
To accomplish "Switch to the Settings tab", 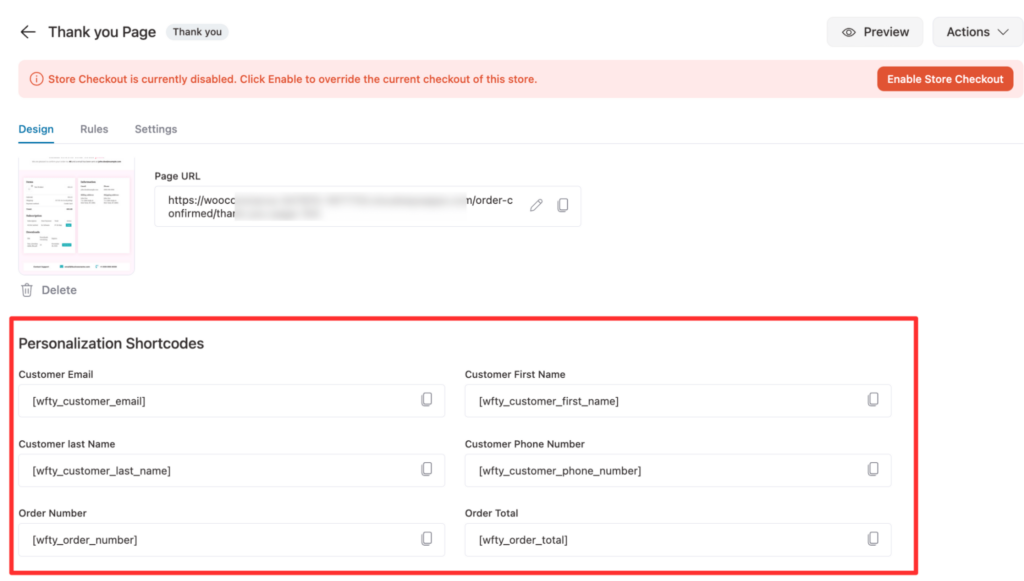I will (155, 129).
